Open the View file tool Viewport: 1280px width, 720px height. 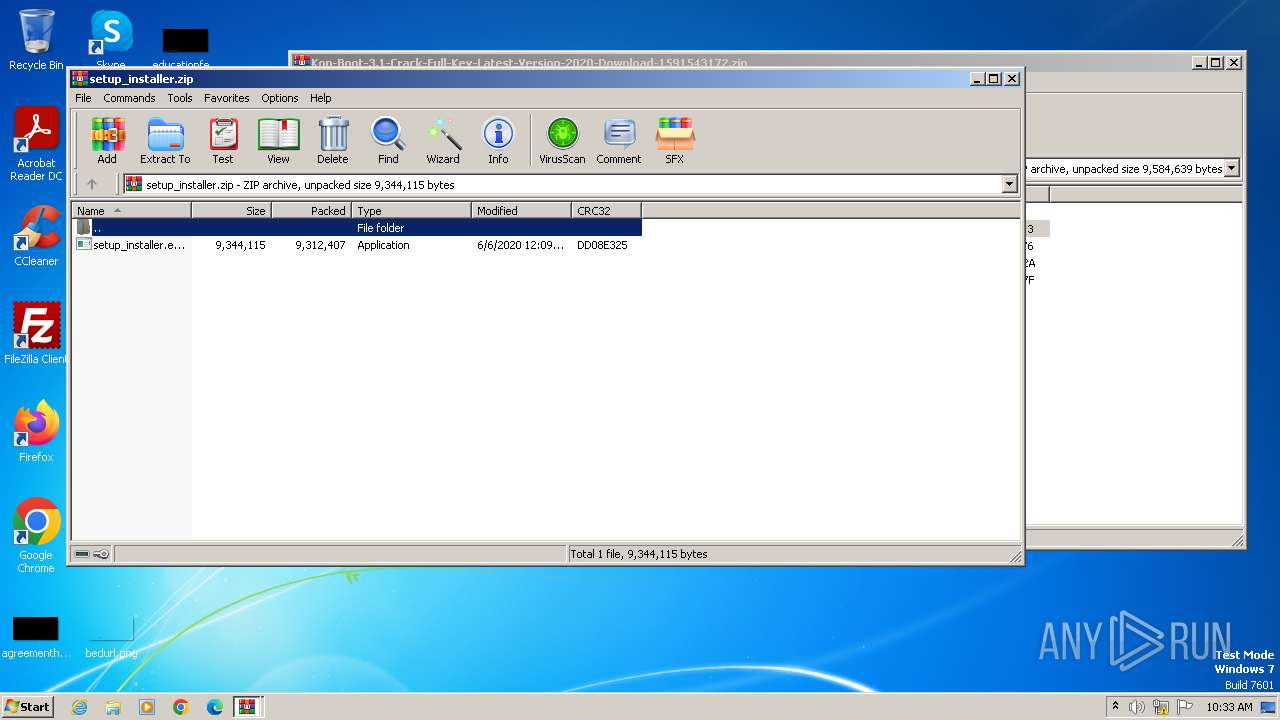point(278,140)
